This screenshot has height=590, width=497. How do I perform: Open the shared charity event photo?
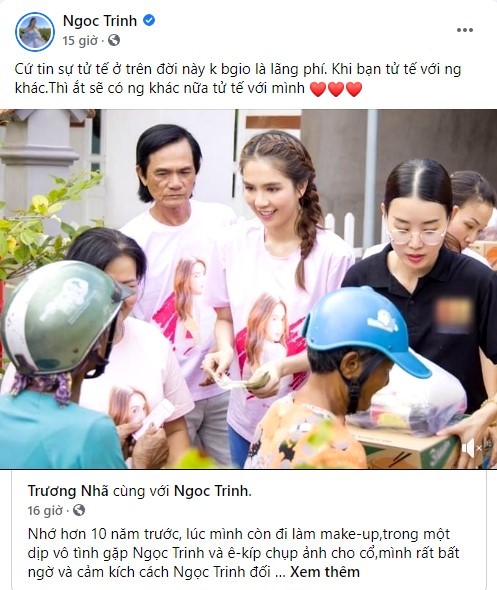tap(248, 289)
